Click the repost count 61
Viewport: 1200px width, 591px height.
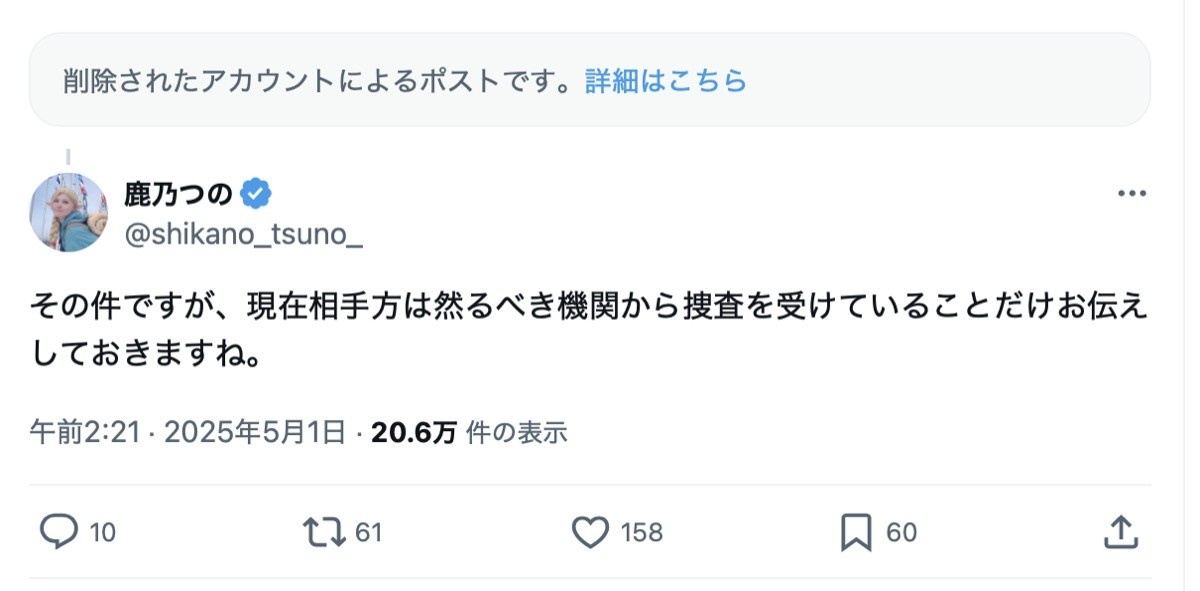click(369, 533)
